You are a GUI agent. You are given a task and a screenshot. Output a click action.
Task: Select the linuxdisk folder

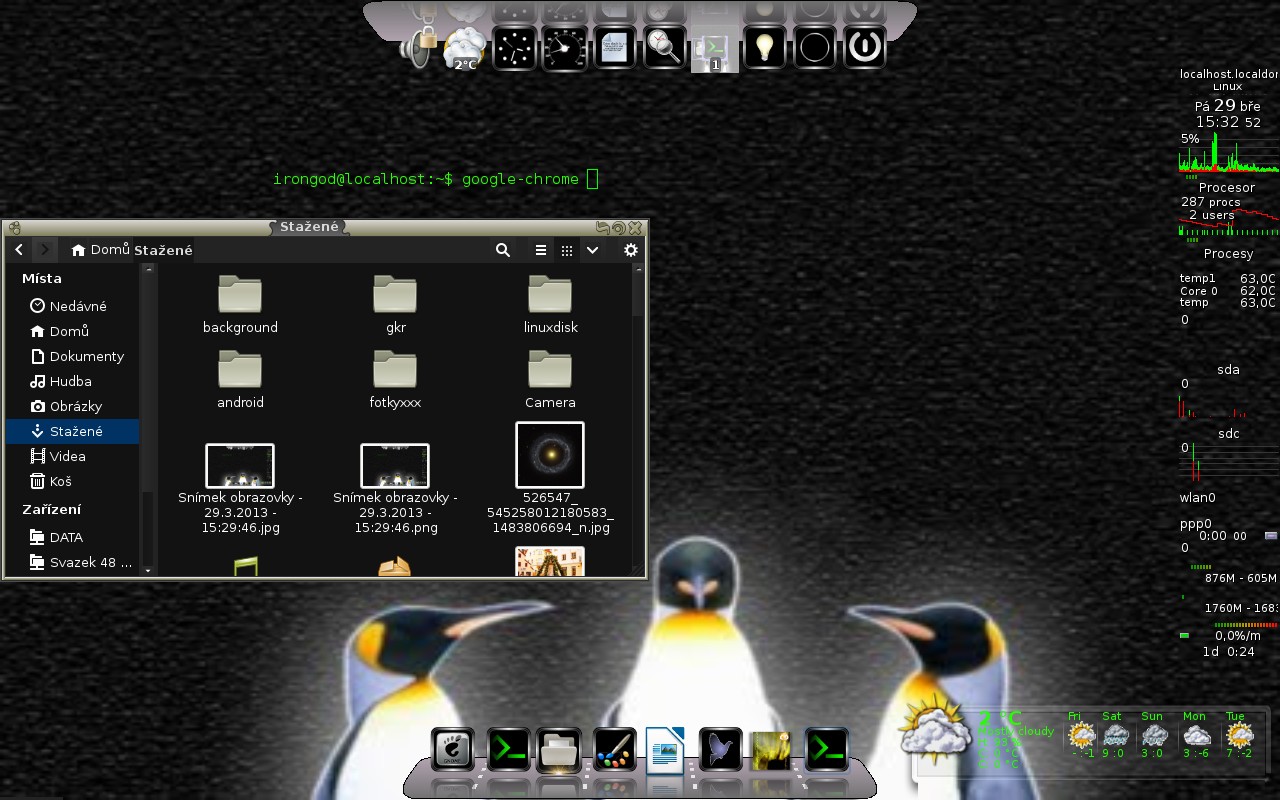(550, 305)
